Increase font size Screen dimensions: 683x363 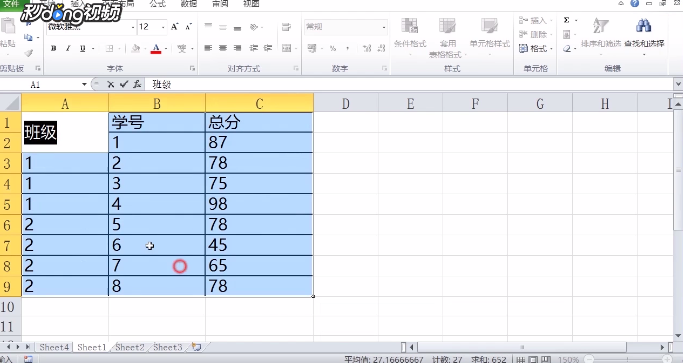174,27
